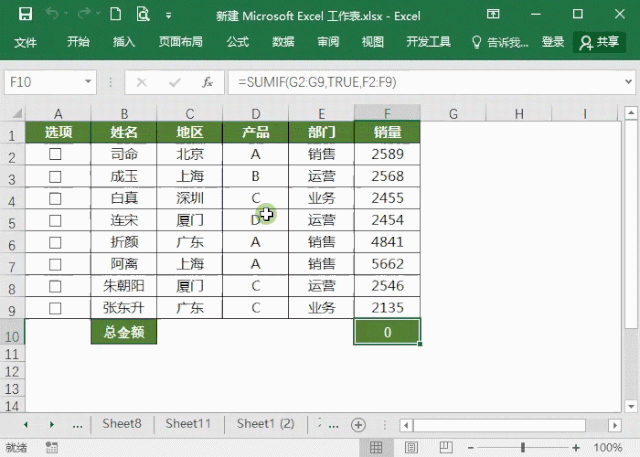Click the 共享 share button
This screenshot has height=457, width=640.
tap(599, 42)
